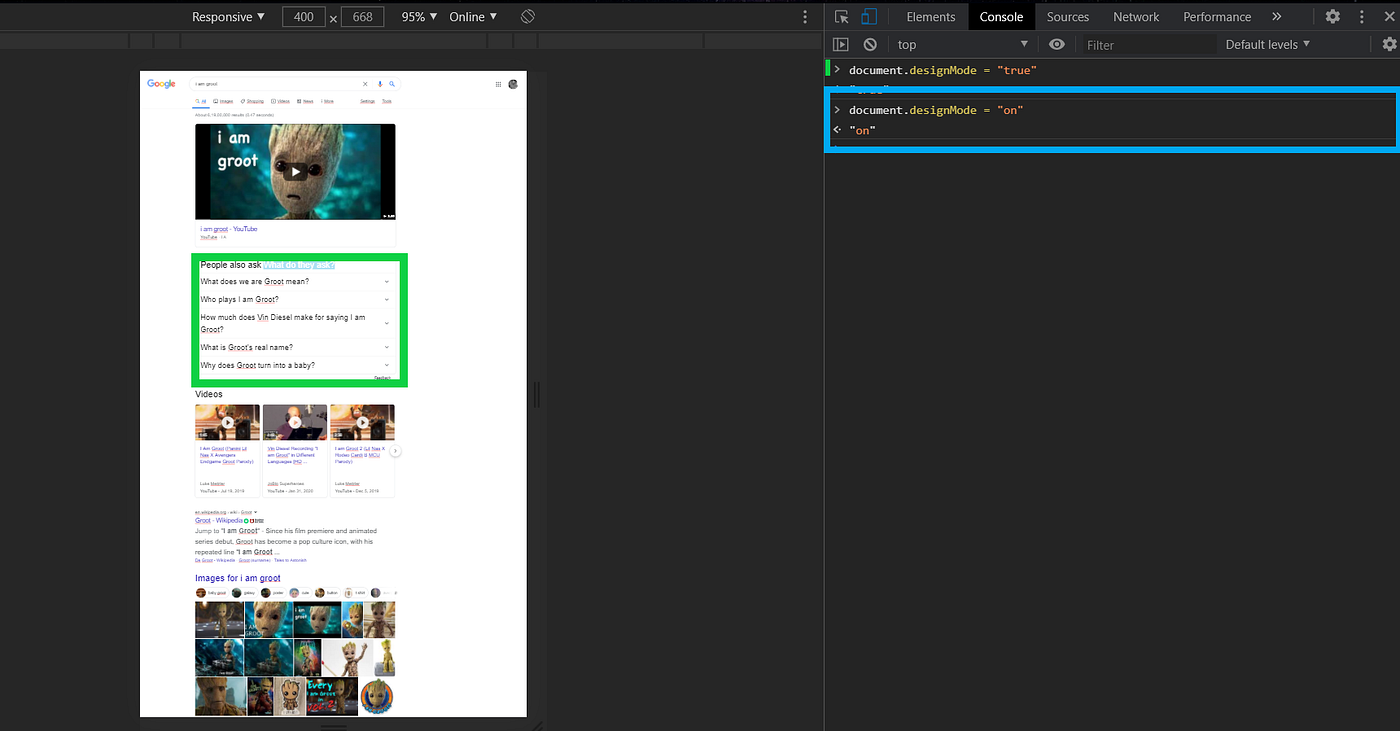Open the DevTools three-dot menu
The height and width of the screenshot is (731, 1400).
coord(1361,17)
